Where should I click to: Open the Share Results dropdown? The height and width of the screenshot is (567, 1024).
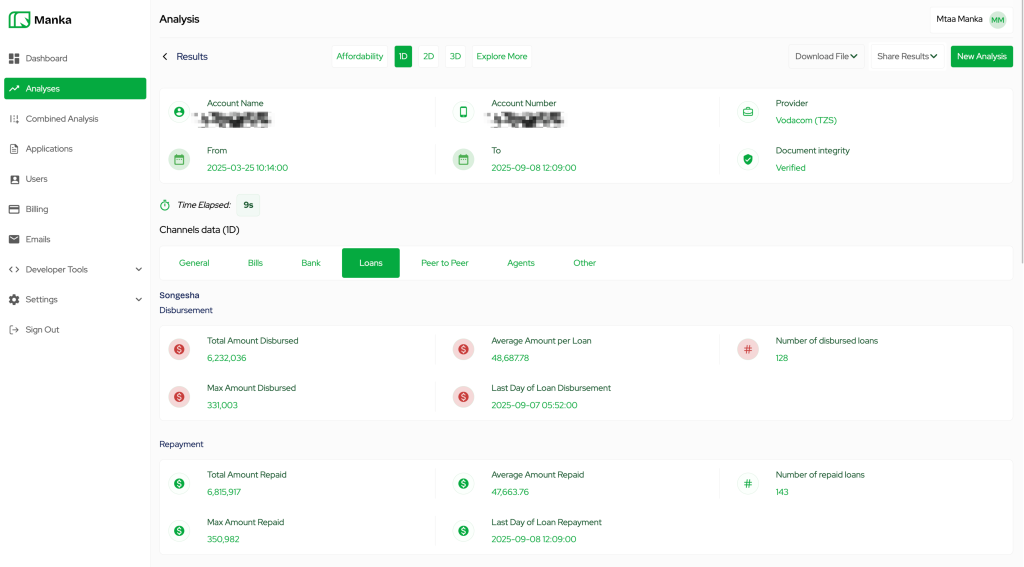(907, 57)
